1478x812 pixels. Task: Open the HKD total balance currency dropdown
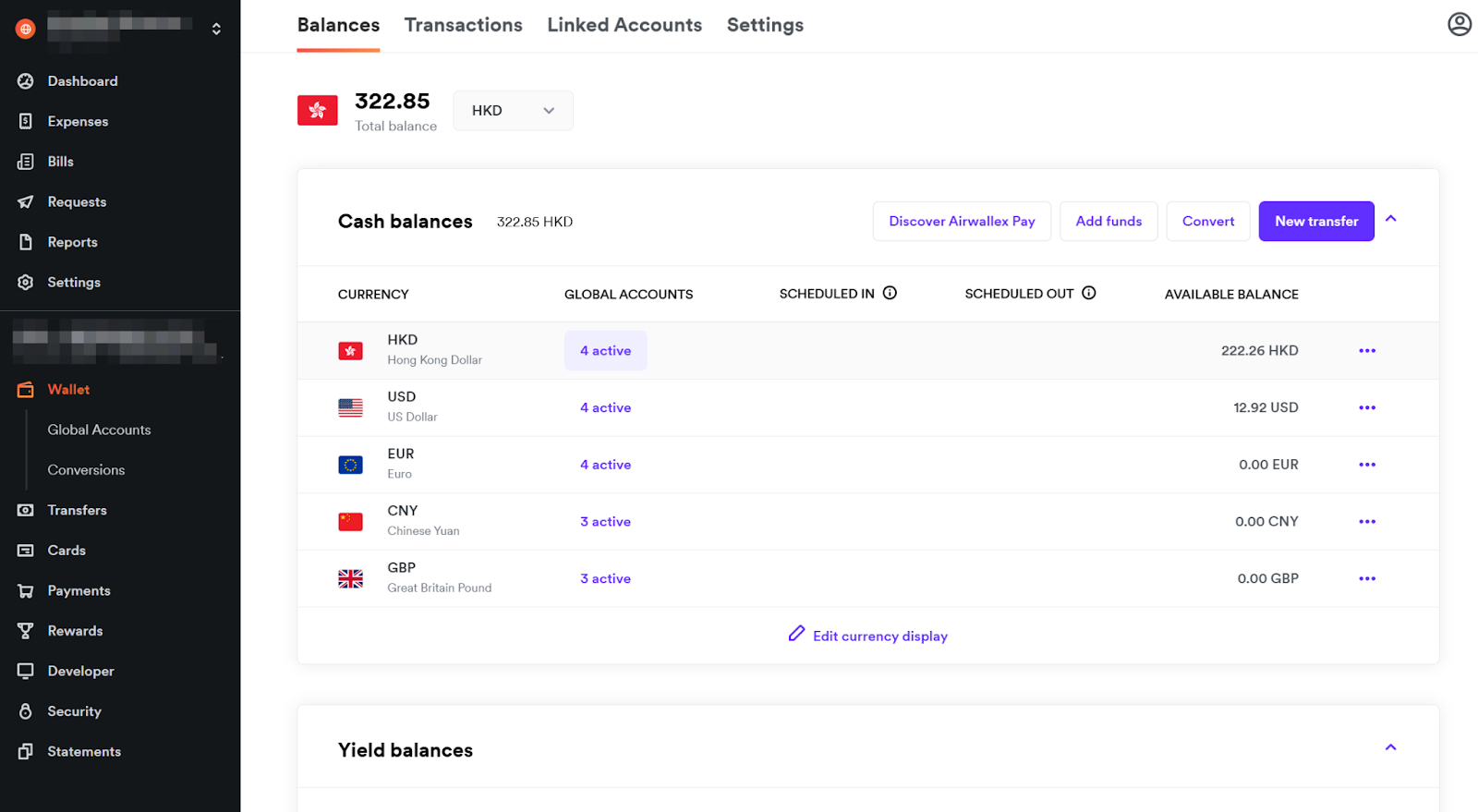point(513,111)
